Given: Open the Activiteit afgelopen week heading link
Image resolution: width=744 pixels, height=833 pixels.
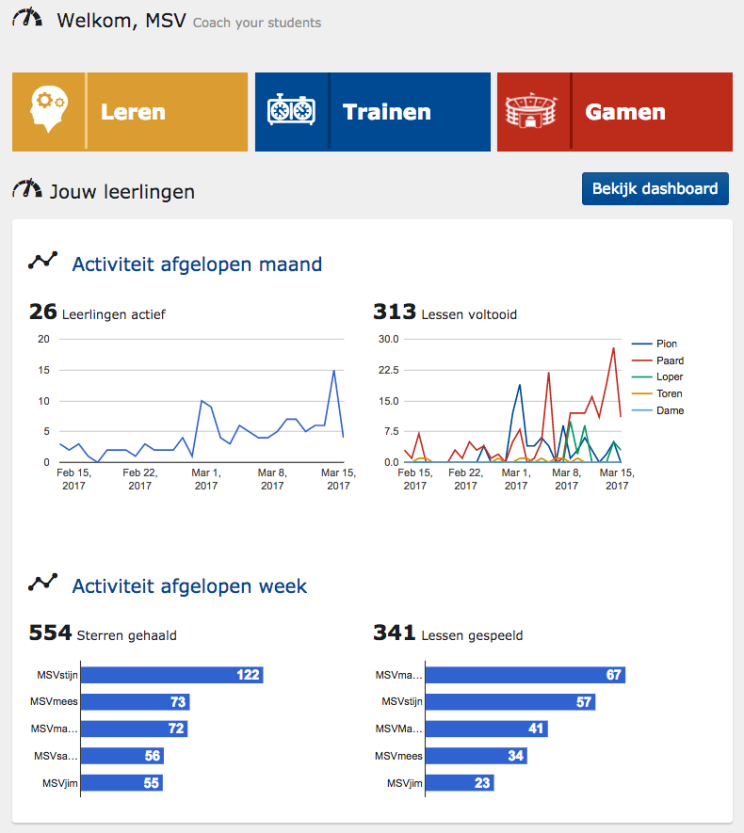Looking at the screenshot, I should pyautogui.click(x=190, y=586).
